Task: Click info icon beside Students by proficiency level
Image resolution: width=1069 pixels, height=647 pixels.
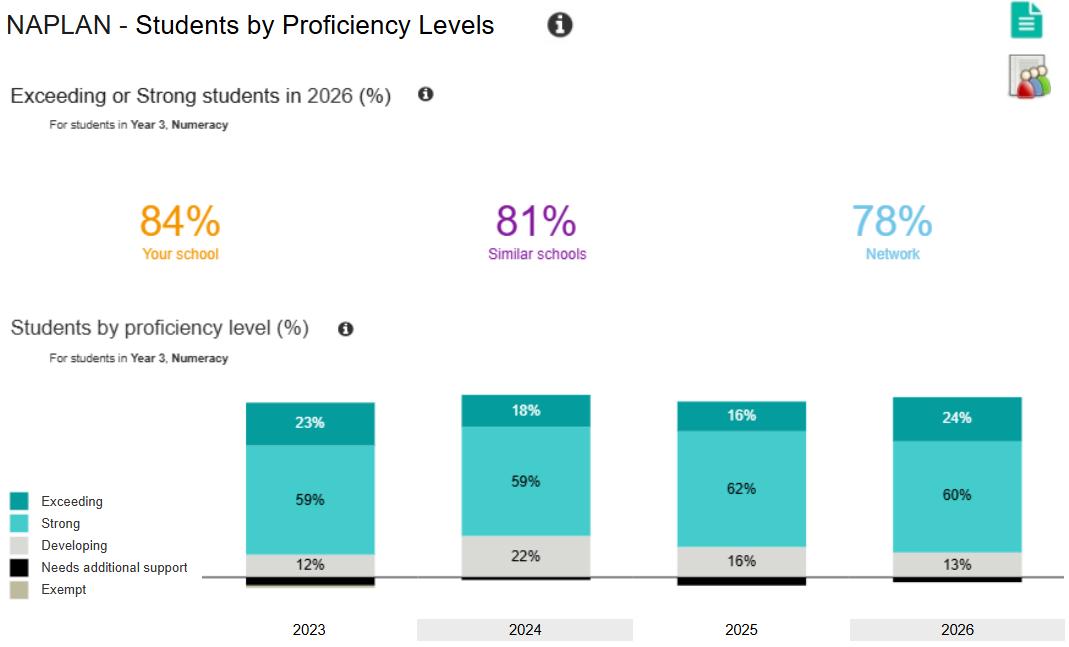Action: 346,329
